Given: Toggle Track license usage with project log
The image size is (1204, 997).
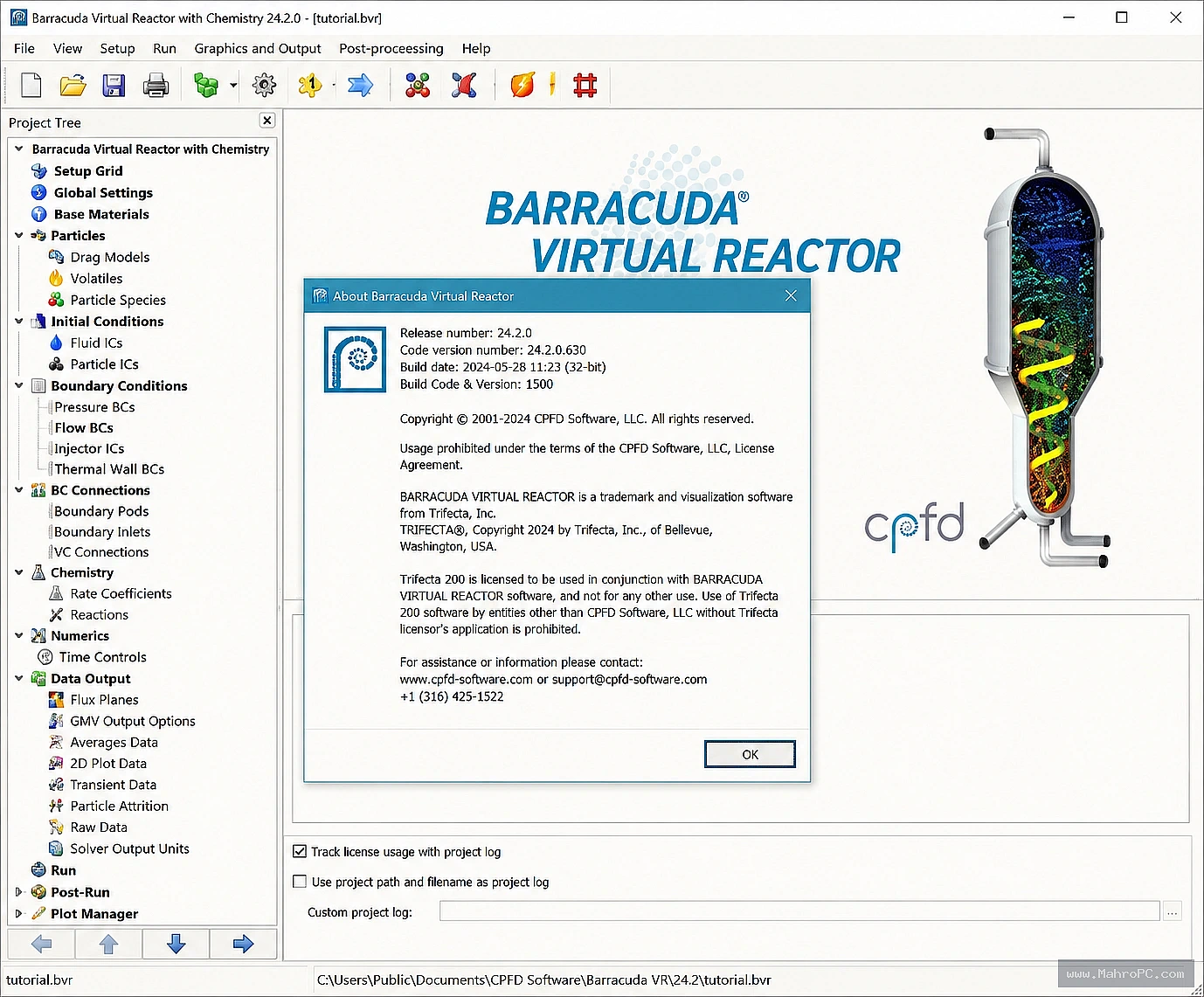Looking at the screenshot, I should [300, 851].
